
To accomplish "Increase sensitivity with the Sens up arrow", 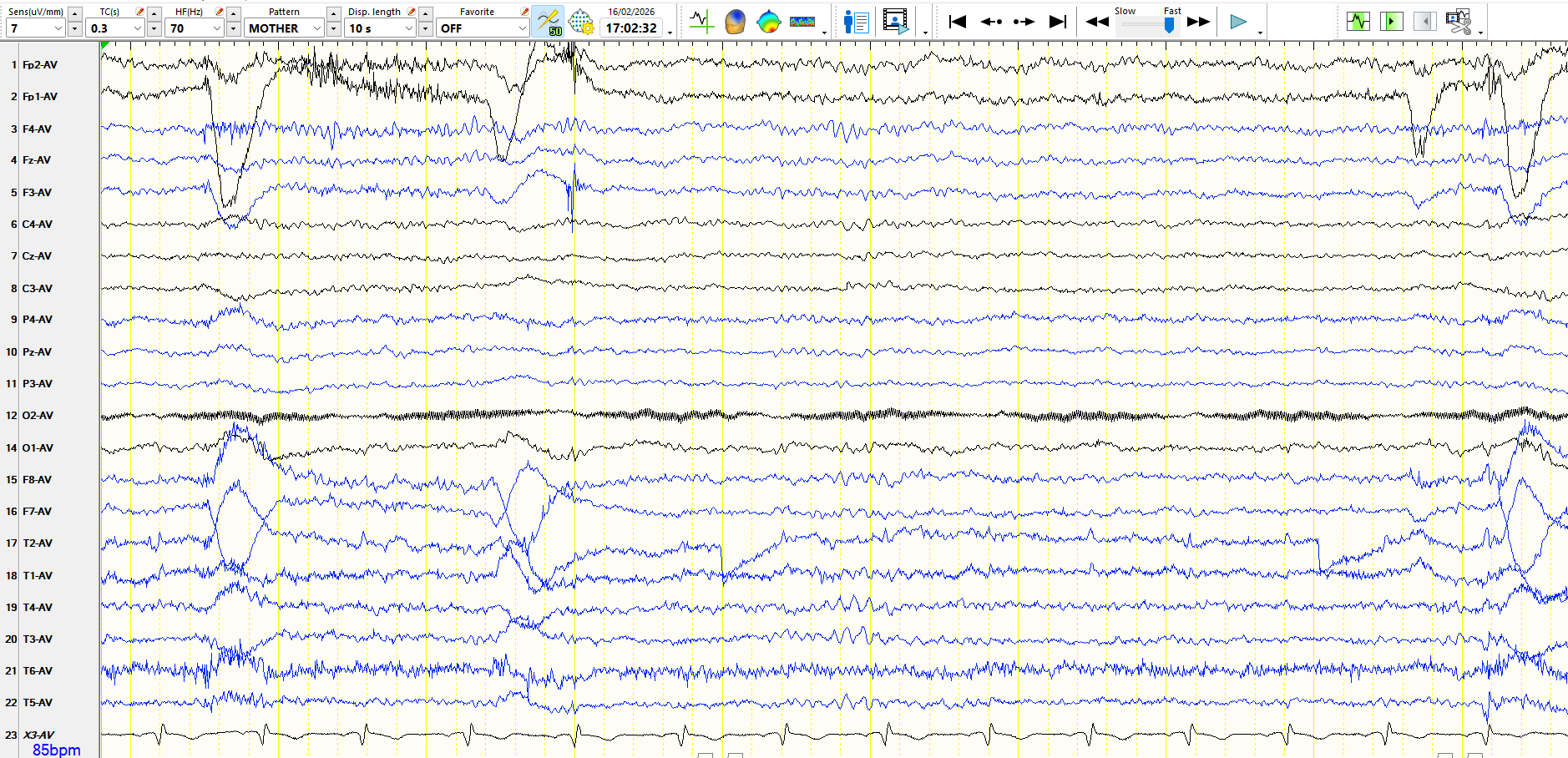I will tap(74, 13).
